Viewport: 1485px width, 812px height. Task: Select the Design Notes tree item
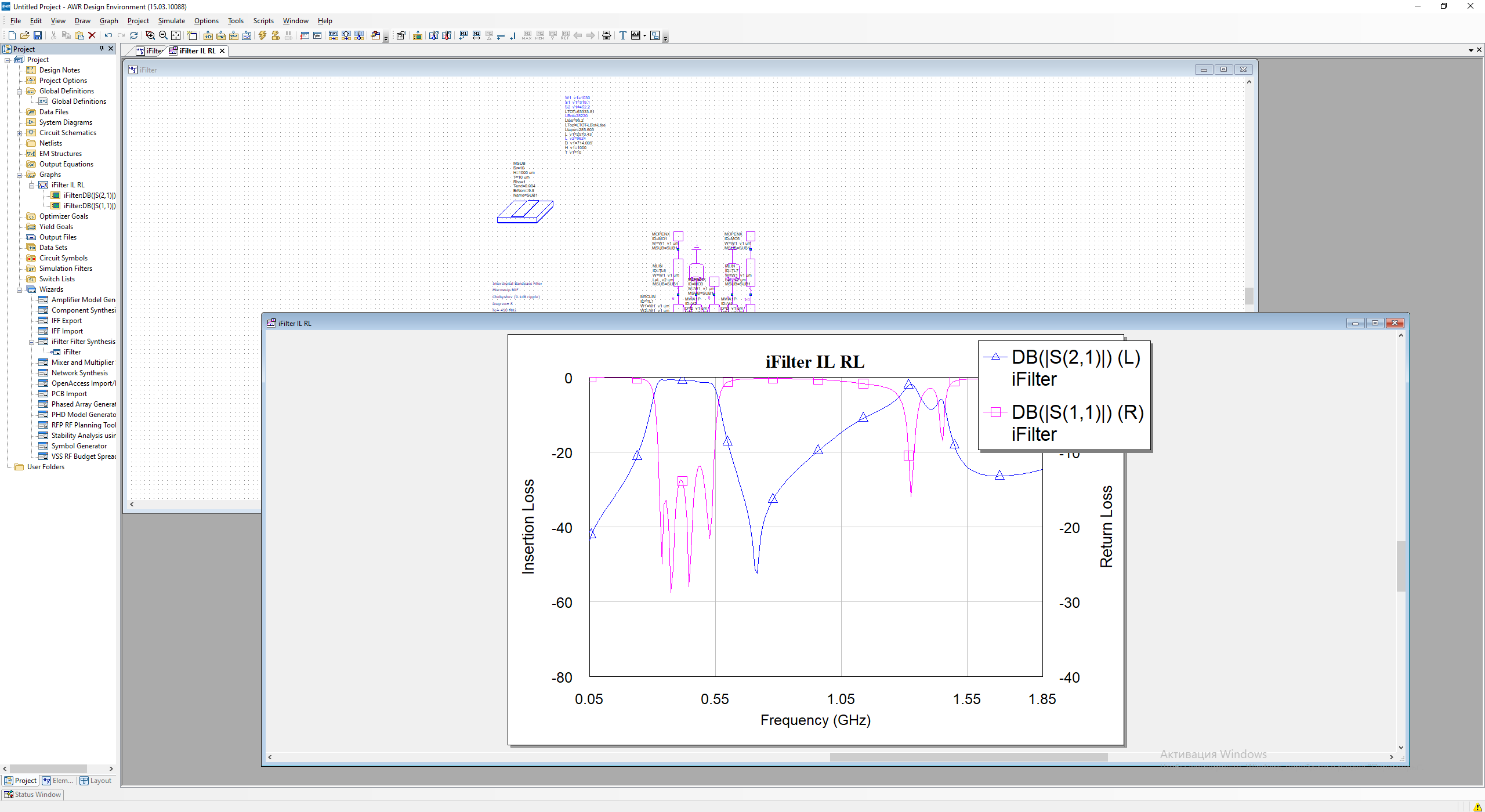pyautogui.click(x=60, y=70)
